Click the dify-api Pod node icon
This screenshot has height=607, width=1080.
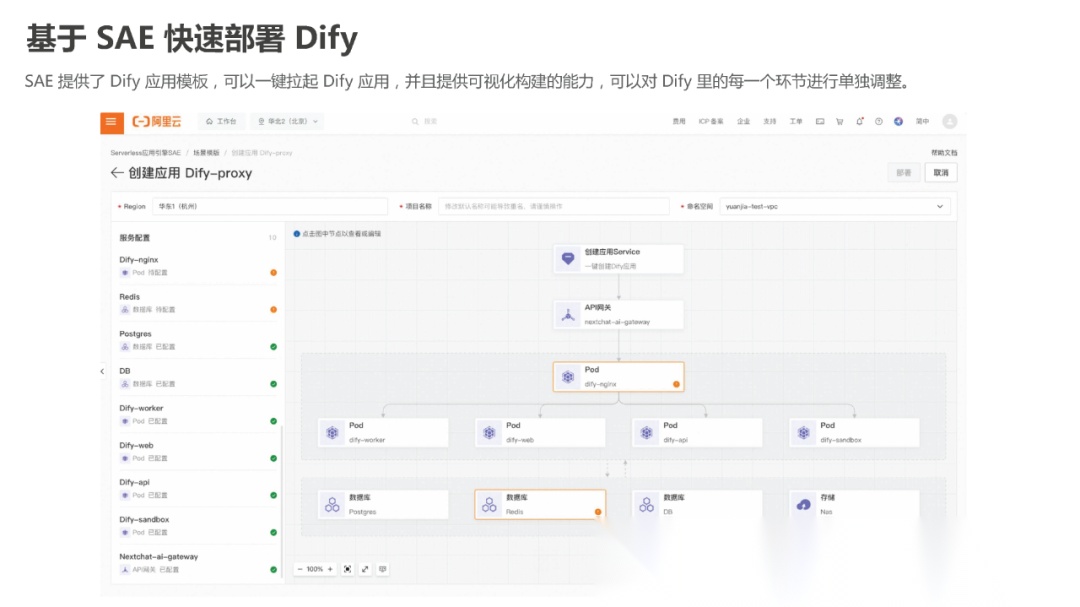646,433
